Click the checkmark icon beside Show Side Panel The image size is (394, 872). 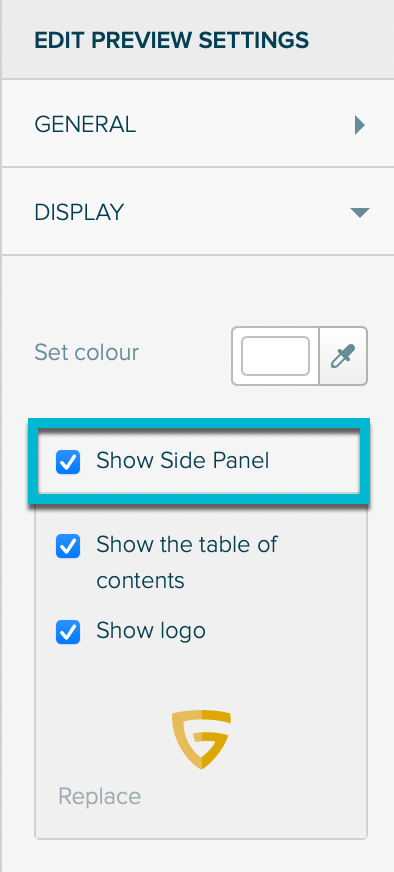pyautogui.click(x=68, y=462)
